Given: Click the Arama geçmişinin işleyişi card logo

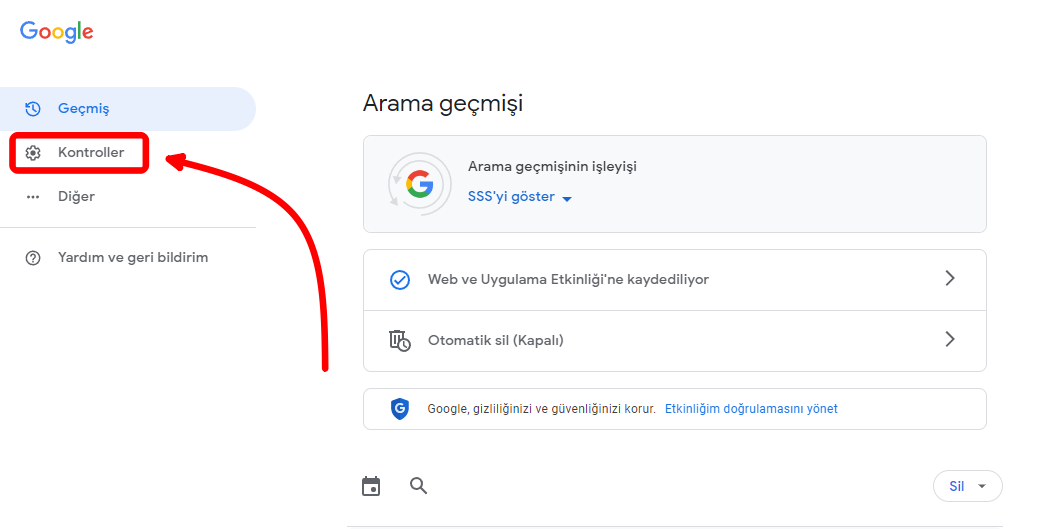Looking at the screenshot, I should pos(419,184).
